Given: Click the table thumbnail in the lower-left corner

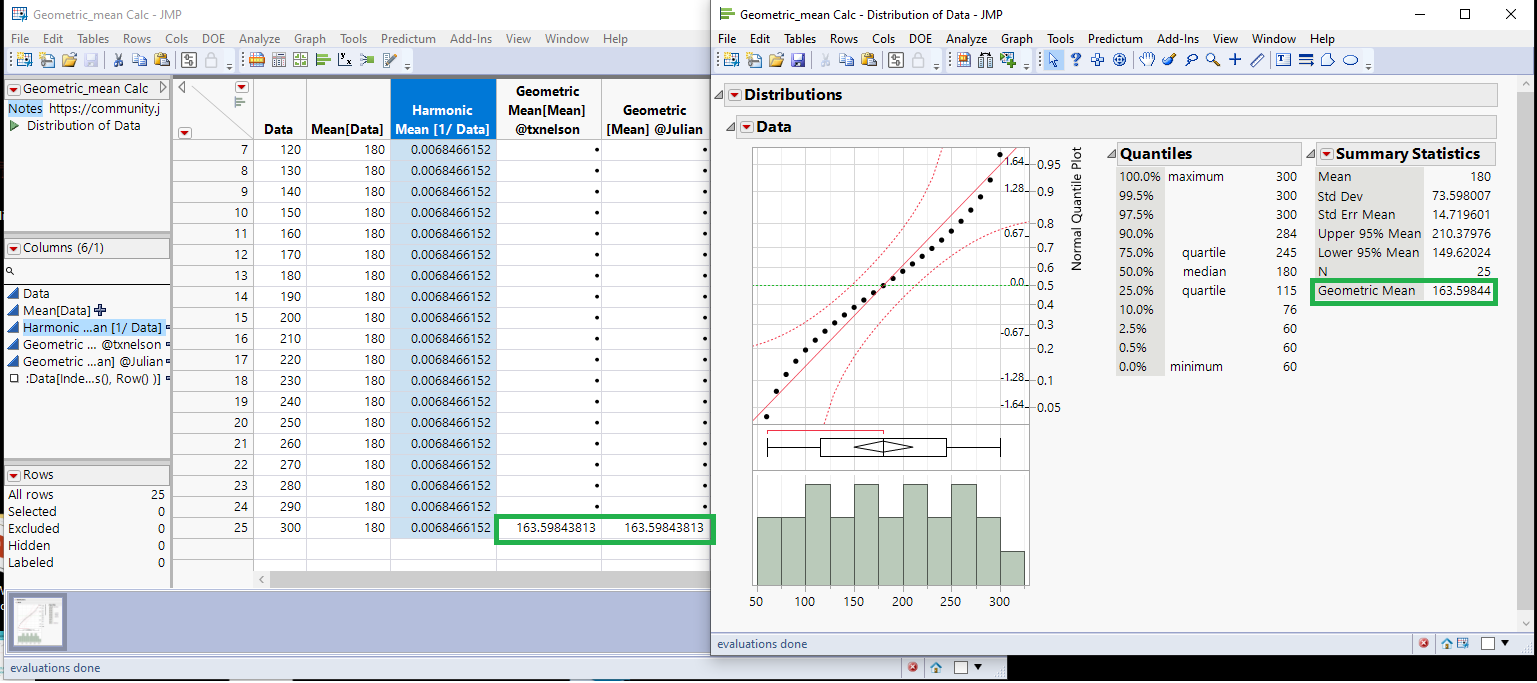Looking at the screenshot, I should (x=36, y=622).
